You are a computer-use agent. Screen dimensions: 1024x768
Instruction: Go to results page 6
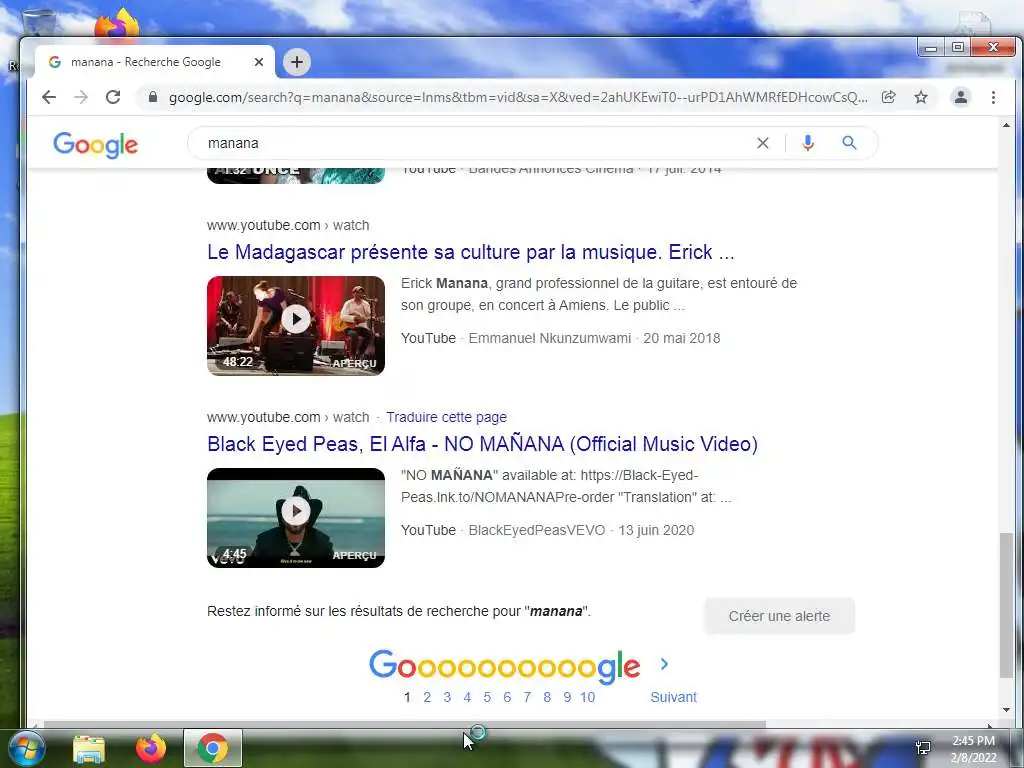507,697
